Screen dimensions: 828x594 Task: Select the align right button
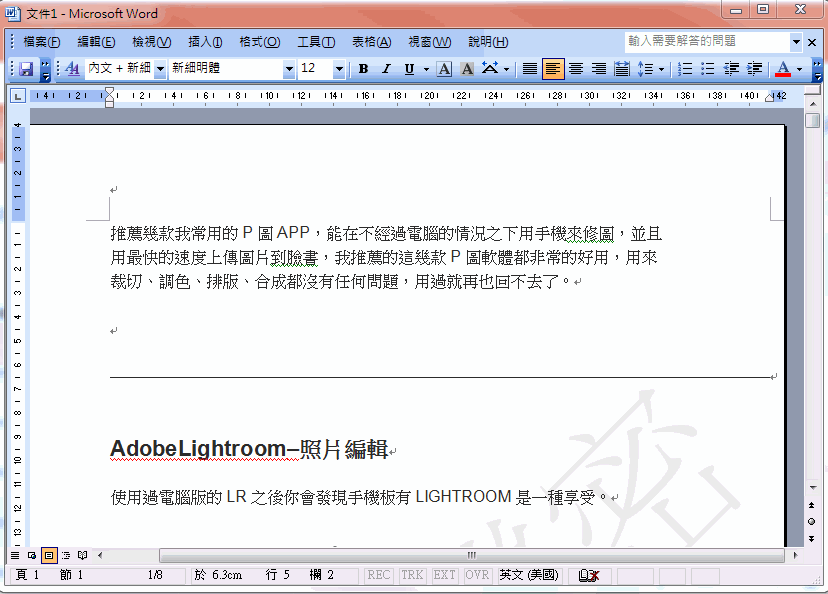(x=599, y=69)
